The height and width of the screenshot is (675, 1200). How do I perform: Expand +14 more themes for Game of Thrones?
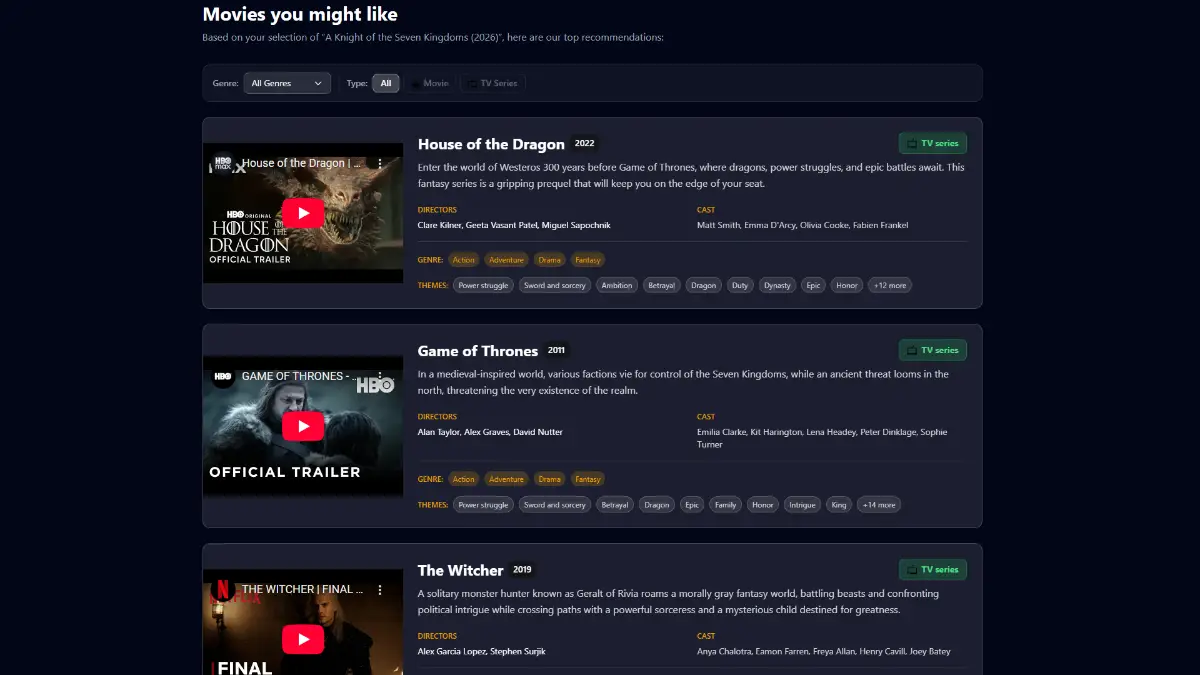point(878,505)
